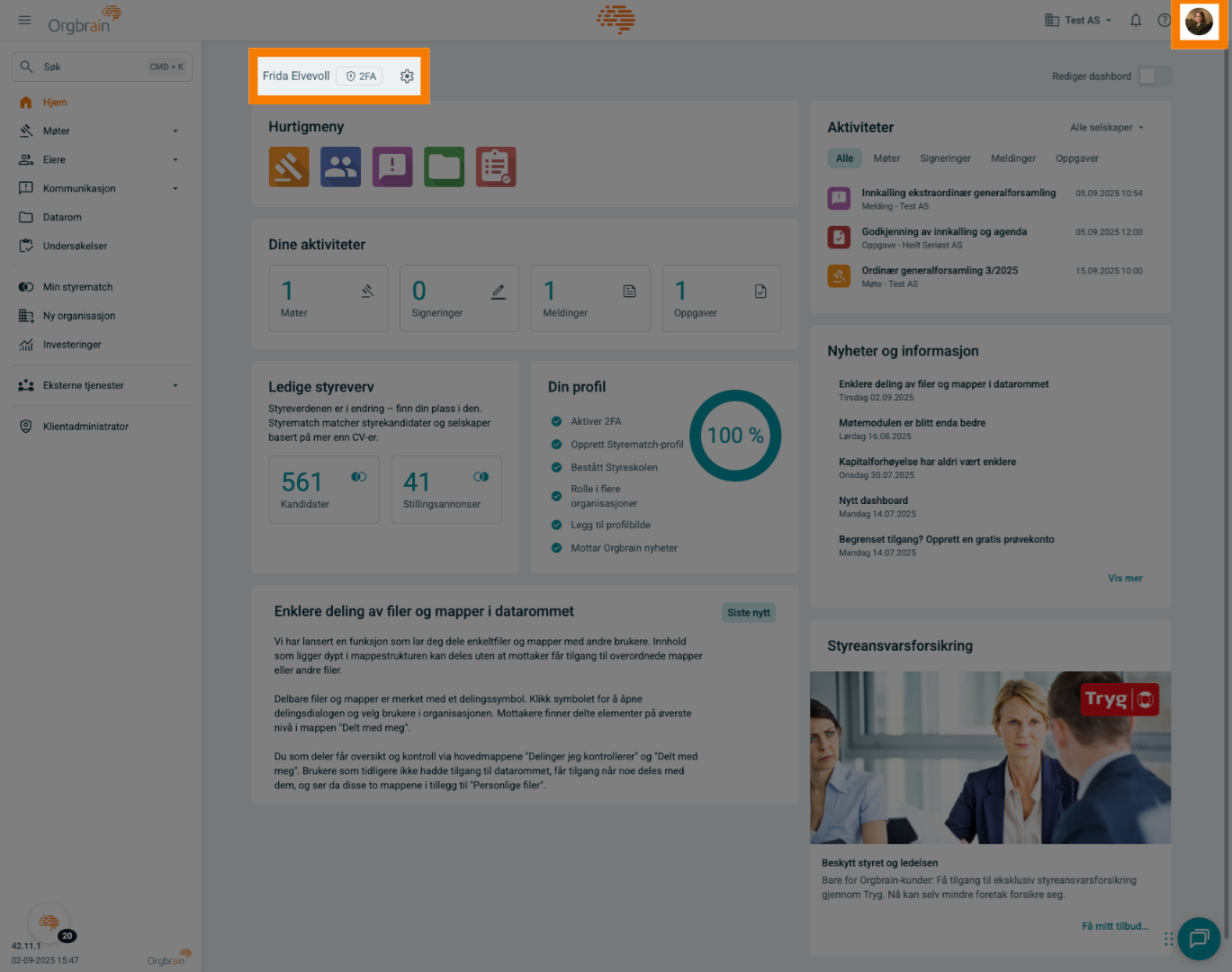Click the orange gavel icon in Hurtigmeny
This screenshot has height=972, width=1232.
point(289,166)
